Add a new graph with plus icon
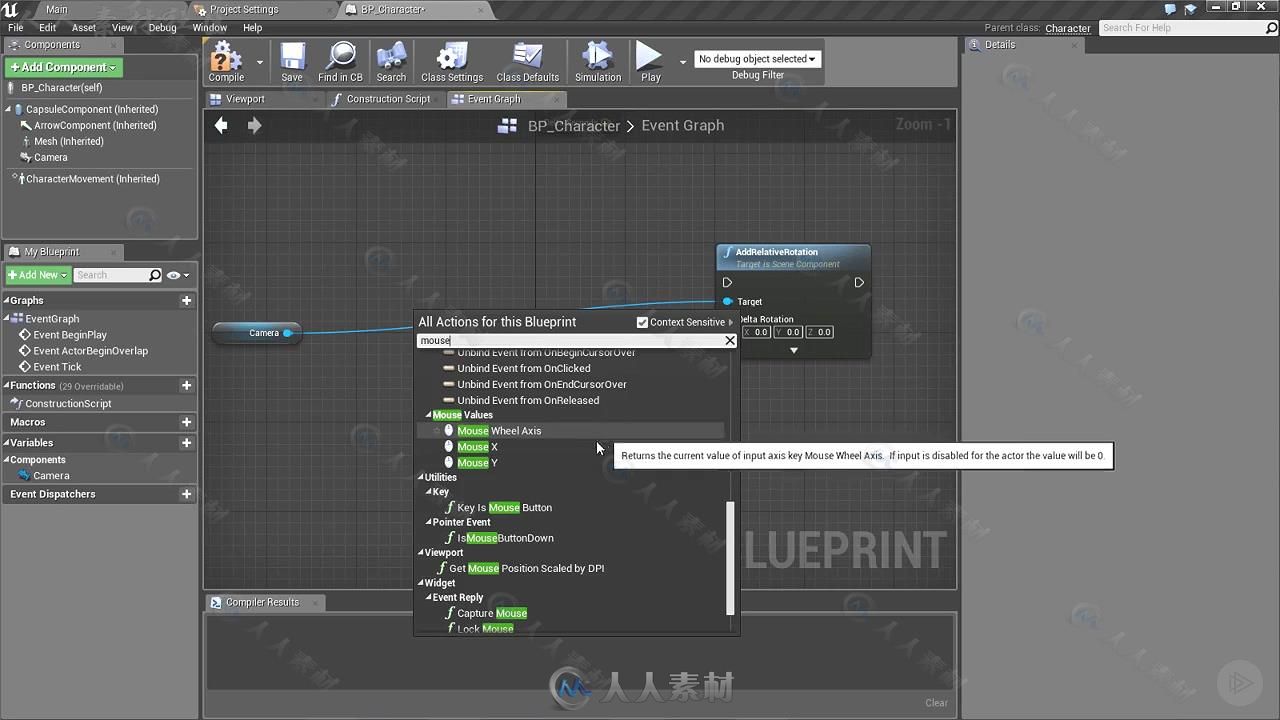 [186, 300]
